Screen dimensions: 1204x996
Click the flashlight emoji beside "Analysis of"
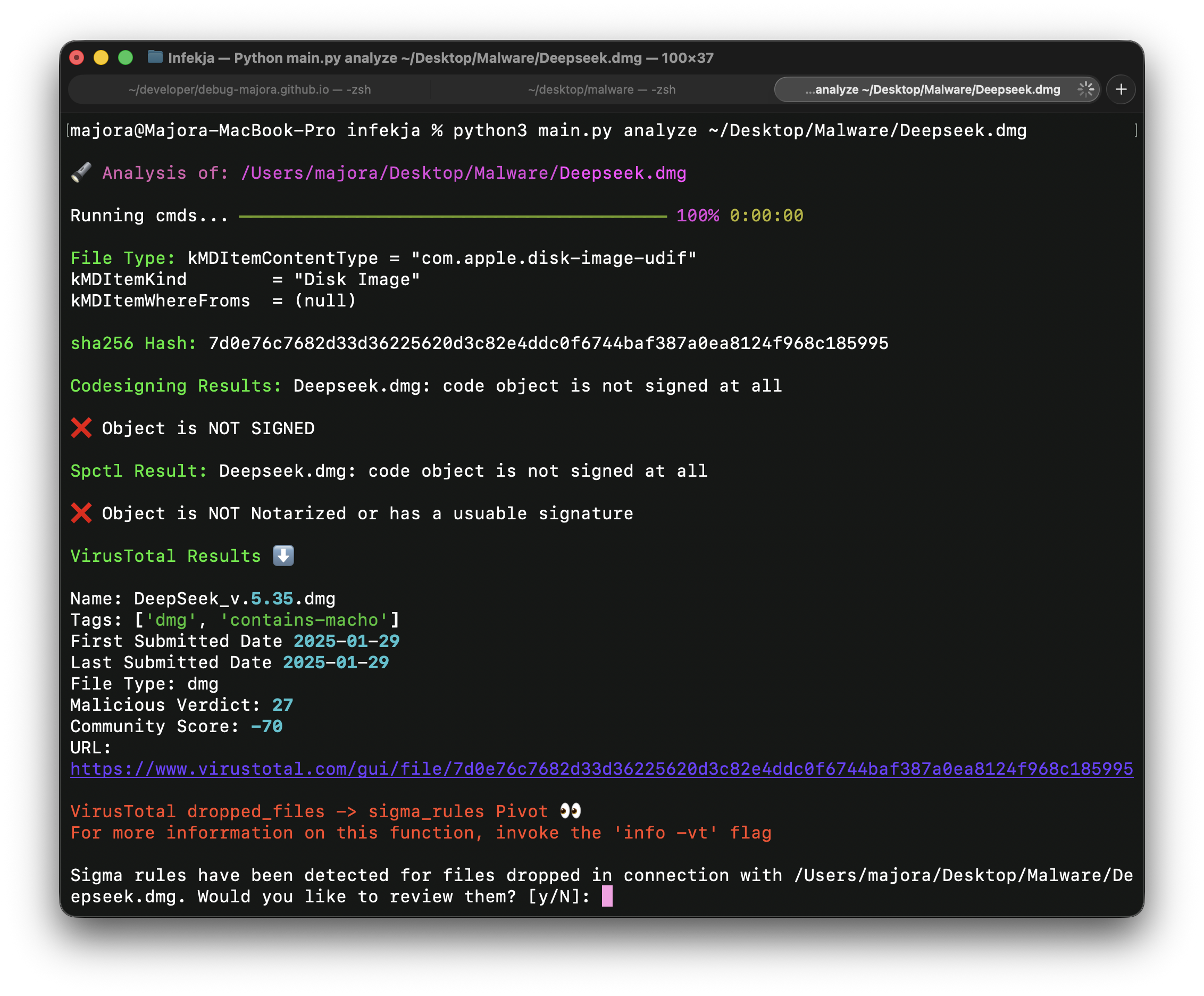[81, 172]
